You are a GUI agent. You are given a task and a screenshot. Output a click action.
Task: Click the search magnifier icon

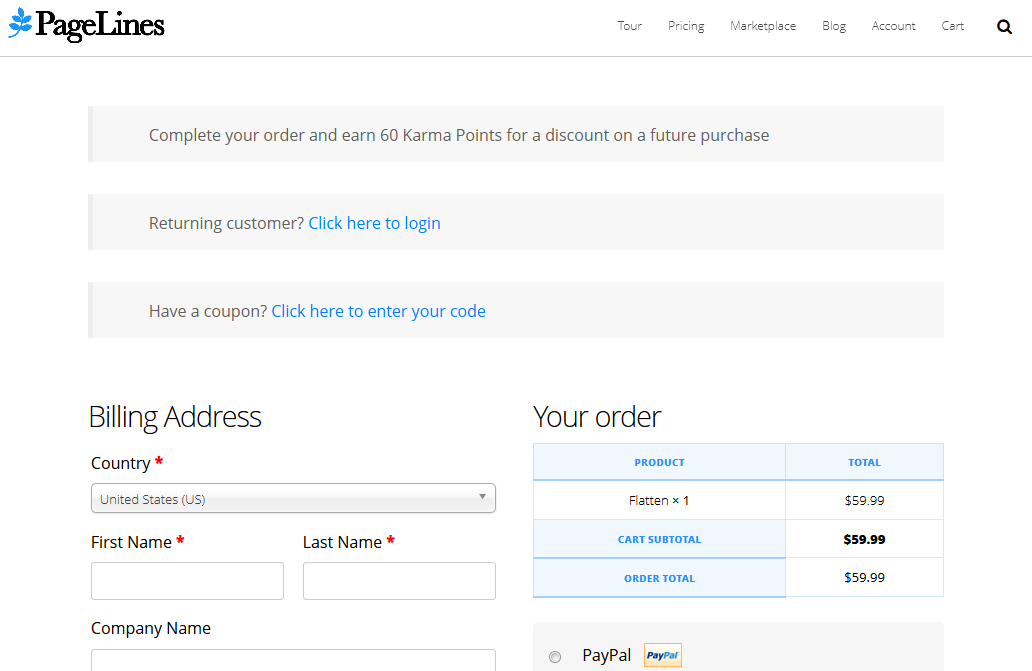(x=1004, y=27)
